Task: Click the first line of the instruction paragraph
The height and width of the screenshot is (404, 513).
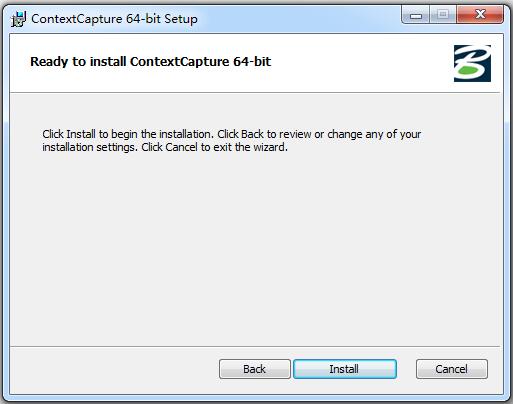Action: (x=232, y=134)
